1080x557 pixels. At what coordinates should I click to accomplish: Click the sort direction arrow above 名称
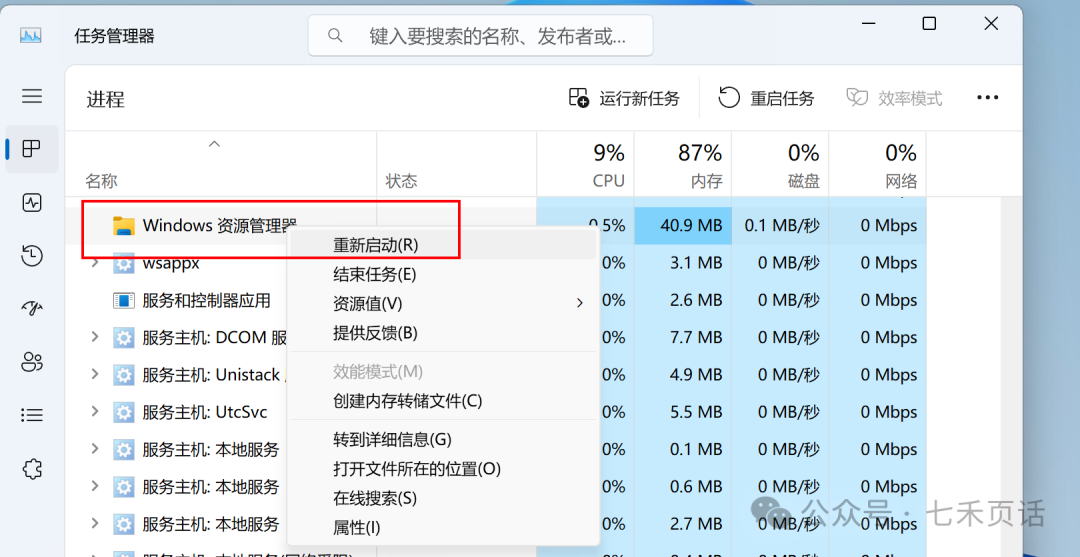coord(214,143)
